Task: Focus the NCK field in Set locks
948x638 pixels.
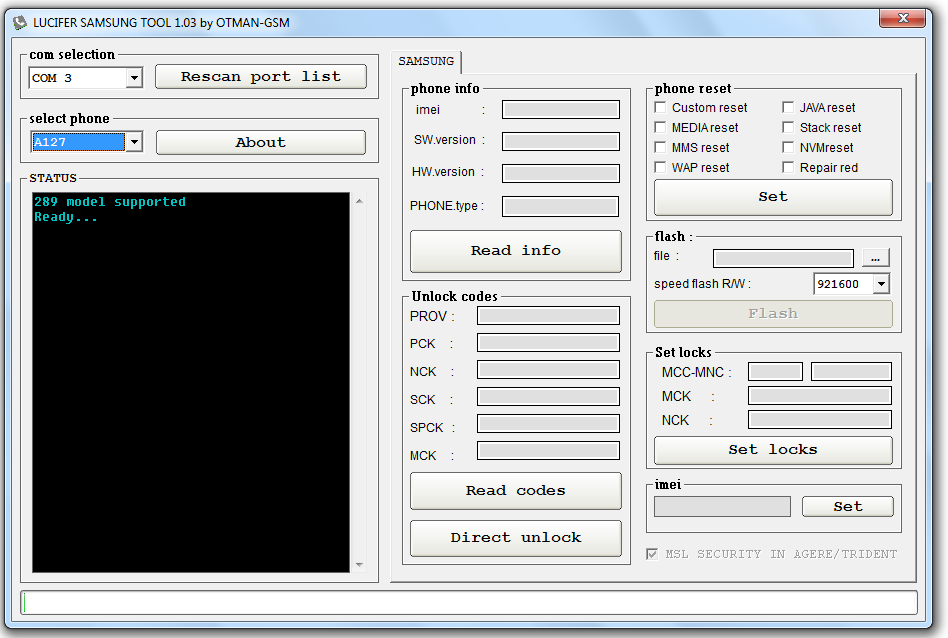Action: (820, 420)
